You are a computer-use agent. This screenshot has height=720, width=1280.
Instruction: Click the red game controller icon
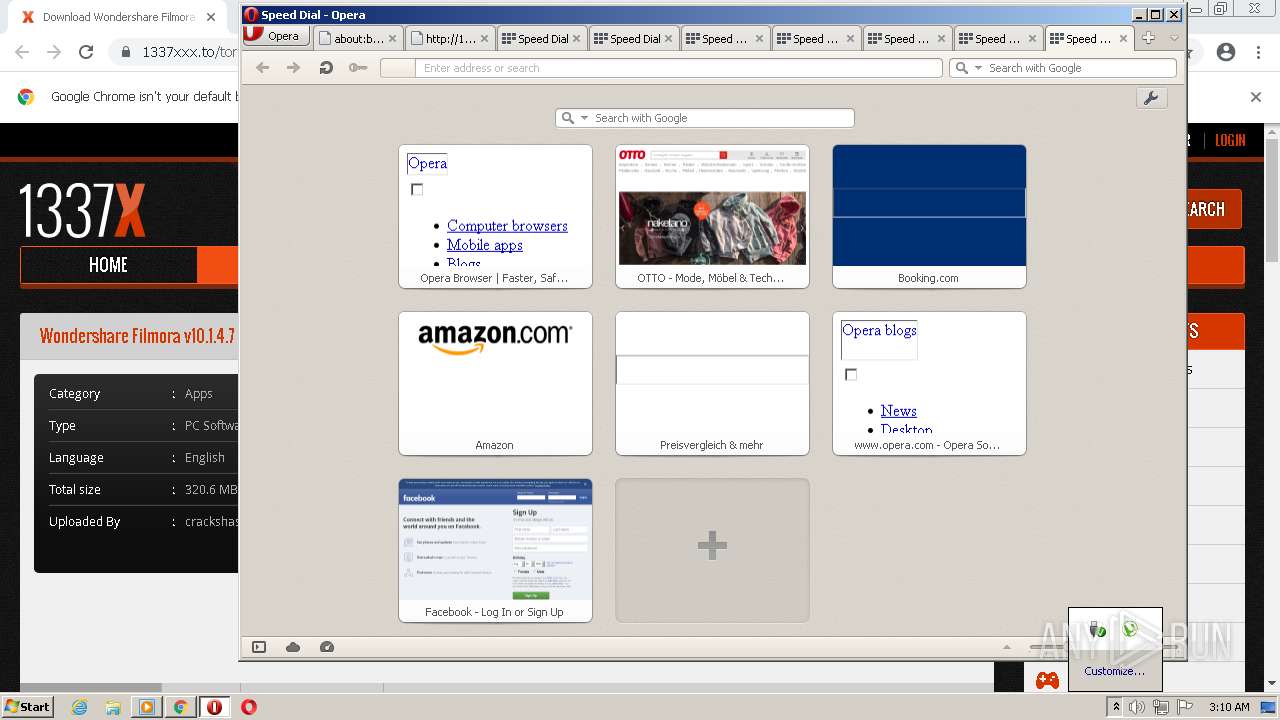[x=1047, y=680]
